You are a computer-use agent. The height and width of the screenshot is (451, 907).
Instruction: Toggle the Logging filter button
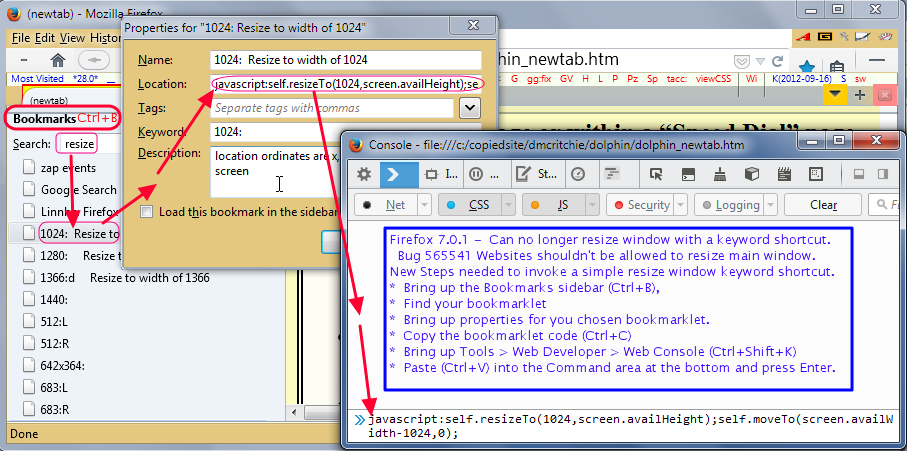coord(731,205)
